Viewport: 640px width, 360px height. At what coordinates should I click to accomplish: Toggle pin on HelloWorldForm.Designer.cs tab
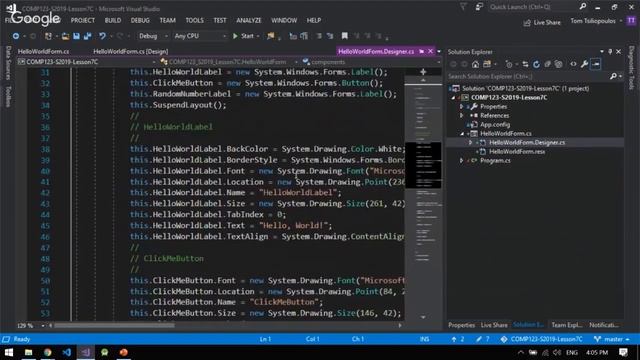(421, 51)
